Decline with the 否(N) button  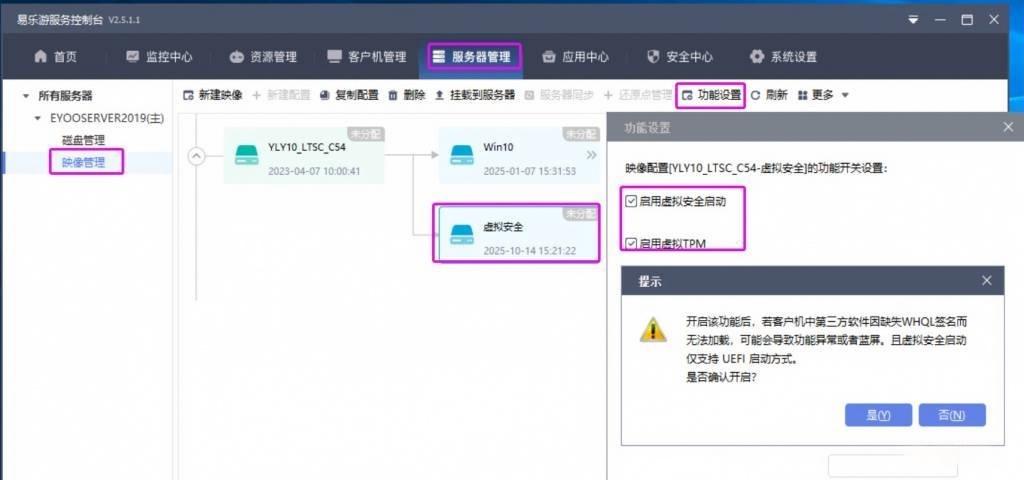pos(952,415)
